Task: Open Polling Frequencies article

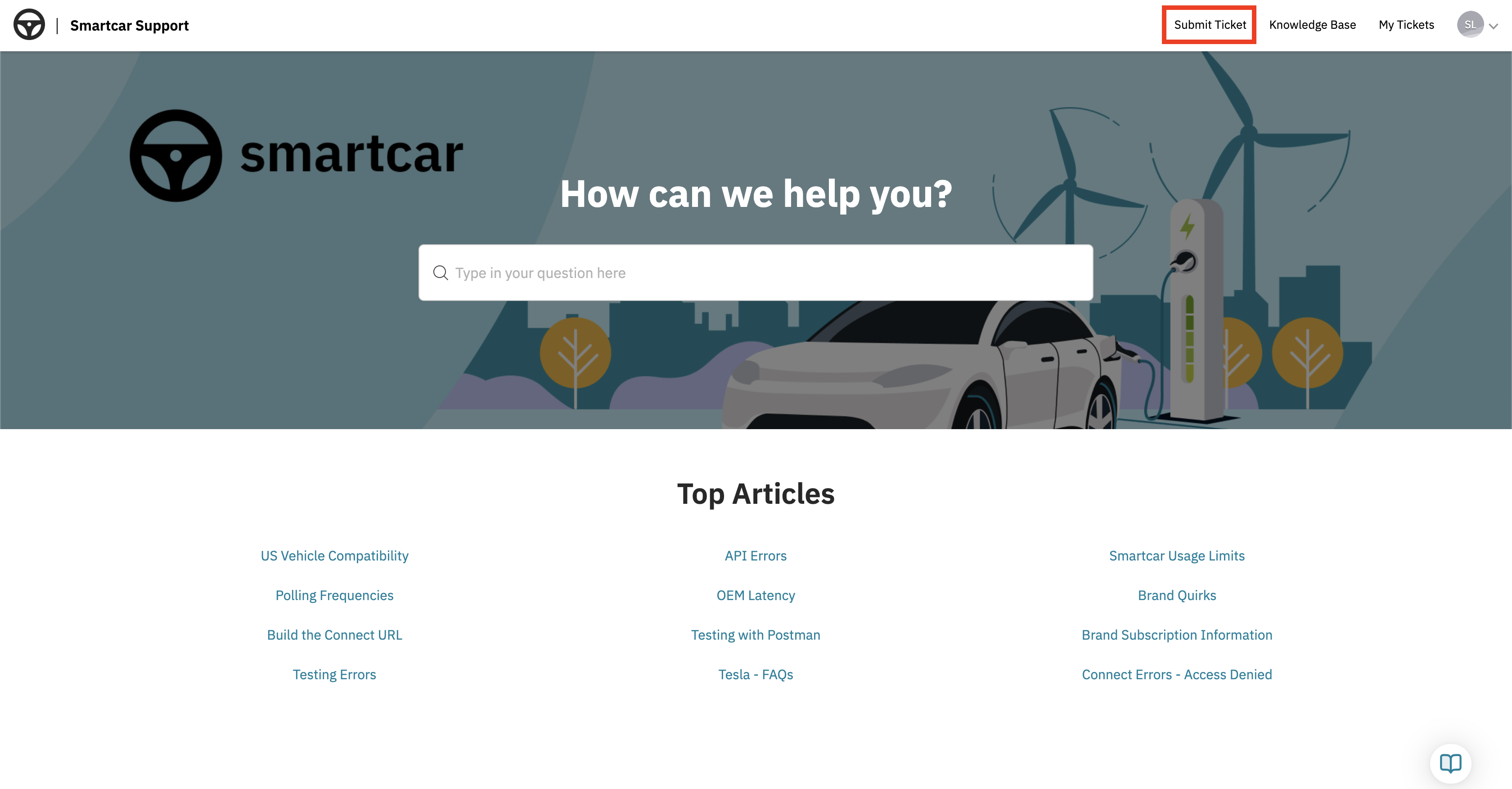Action: pyautogui.click(x=334, y=595)
